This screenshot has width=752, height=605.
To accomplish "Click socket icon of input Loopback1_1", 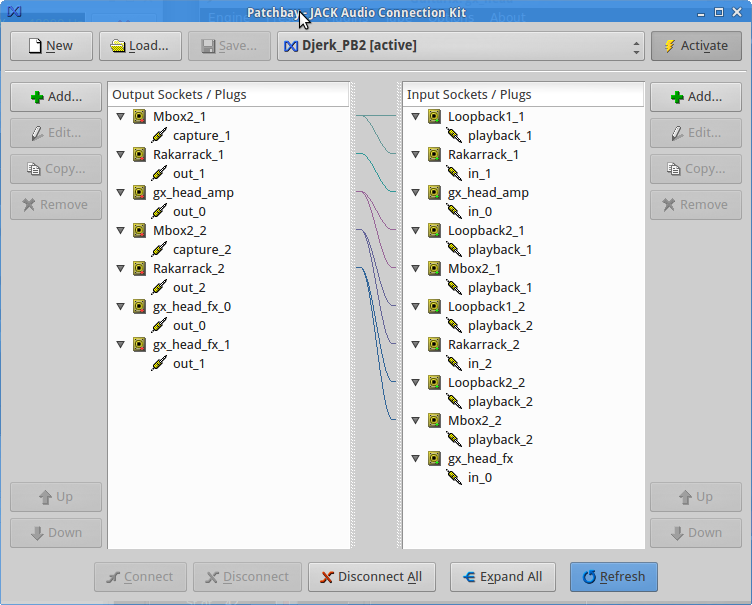I will click(x=434, y=117).
